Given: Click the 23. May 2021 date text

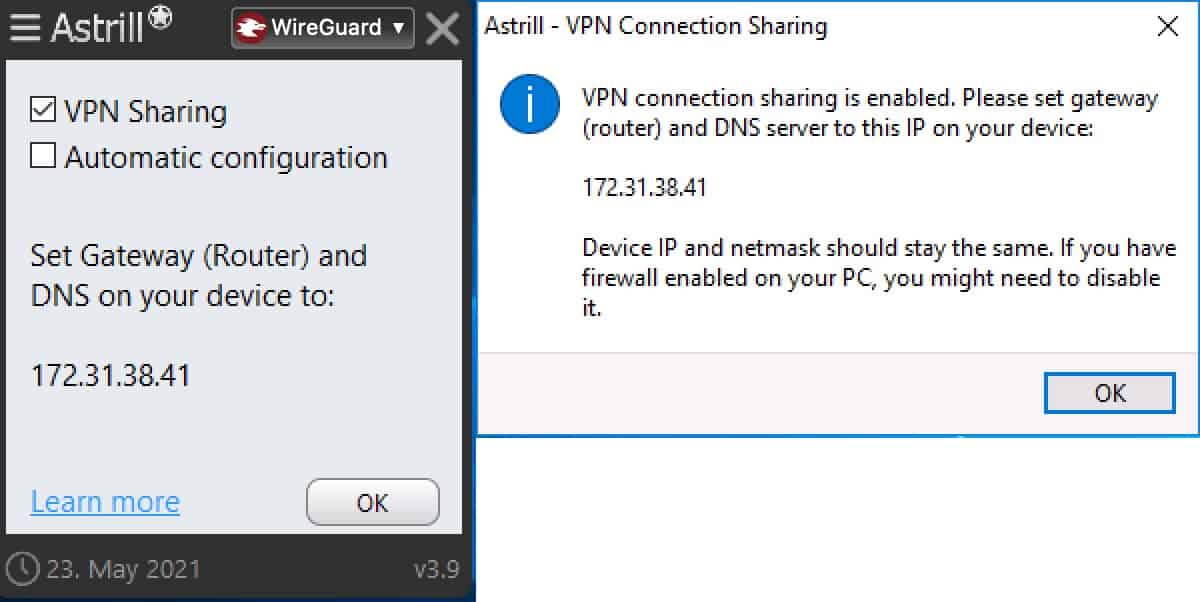Looking at the screenshot, I should (x=125, y=570).
